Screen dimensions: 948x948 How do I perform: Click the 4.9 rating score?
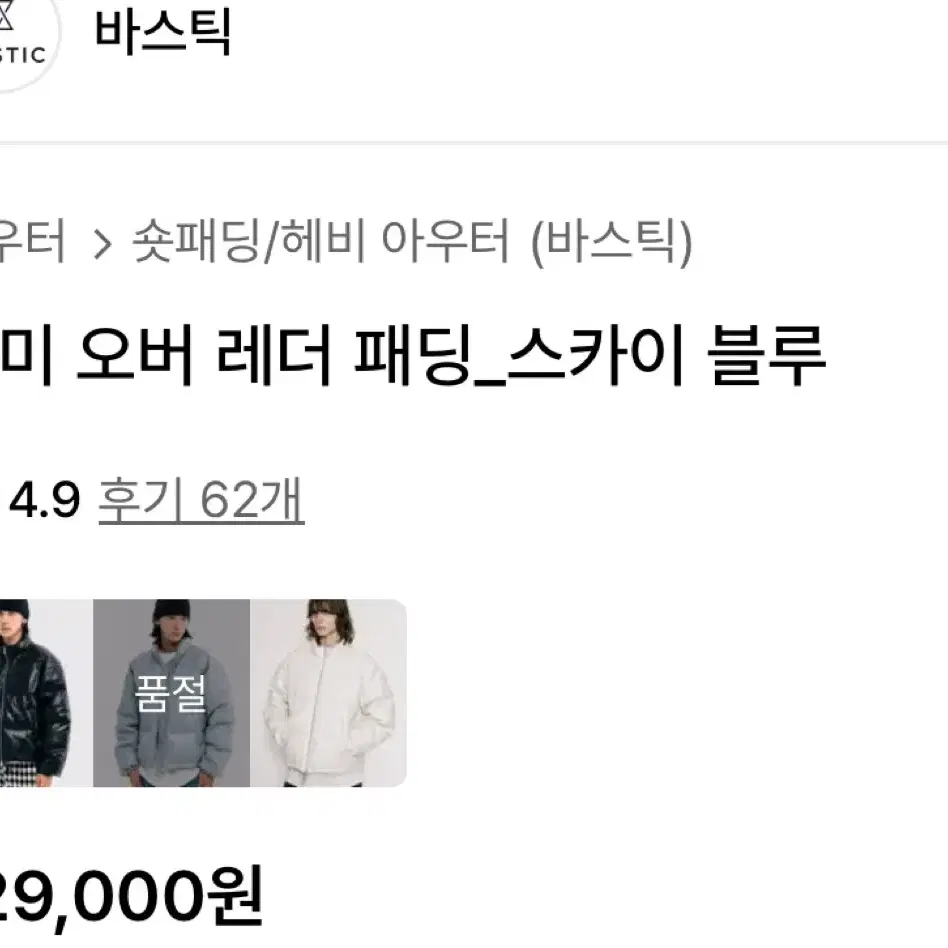point(45,500)
